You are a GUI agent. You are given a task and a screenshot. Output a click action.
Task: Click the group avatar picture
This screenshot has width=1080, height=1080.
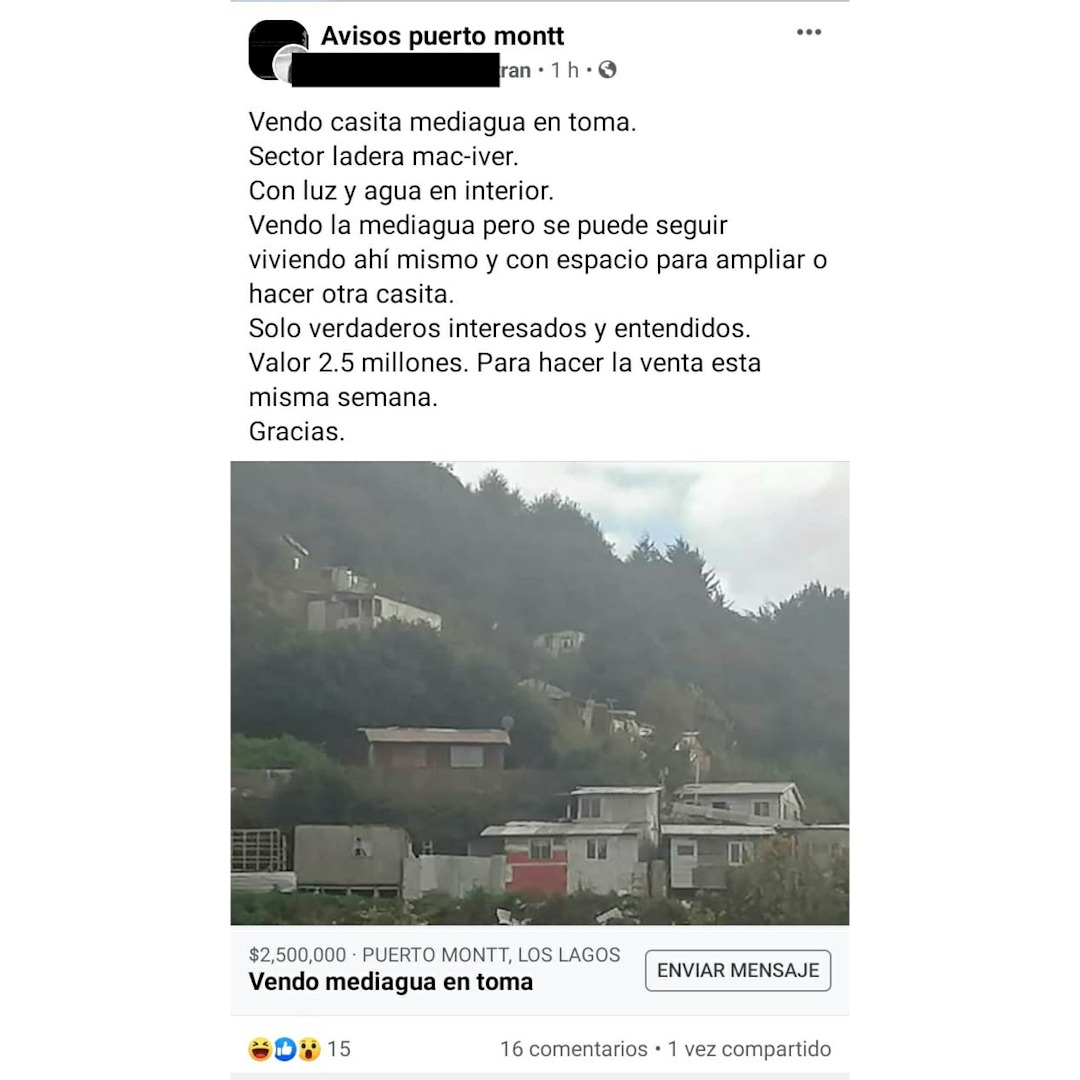tap(277, 49)
